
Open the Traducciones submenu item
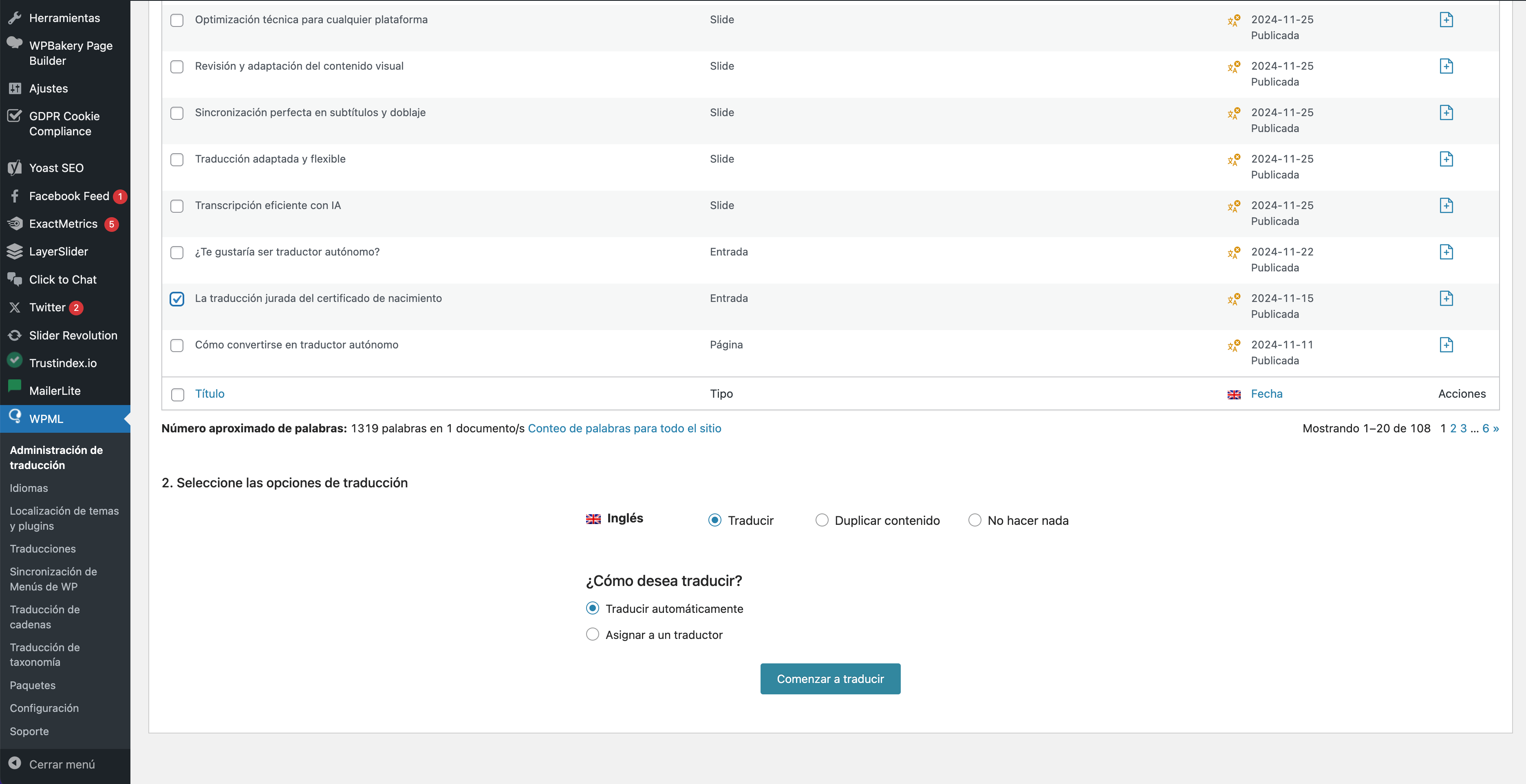[43, 549]
